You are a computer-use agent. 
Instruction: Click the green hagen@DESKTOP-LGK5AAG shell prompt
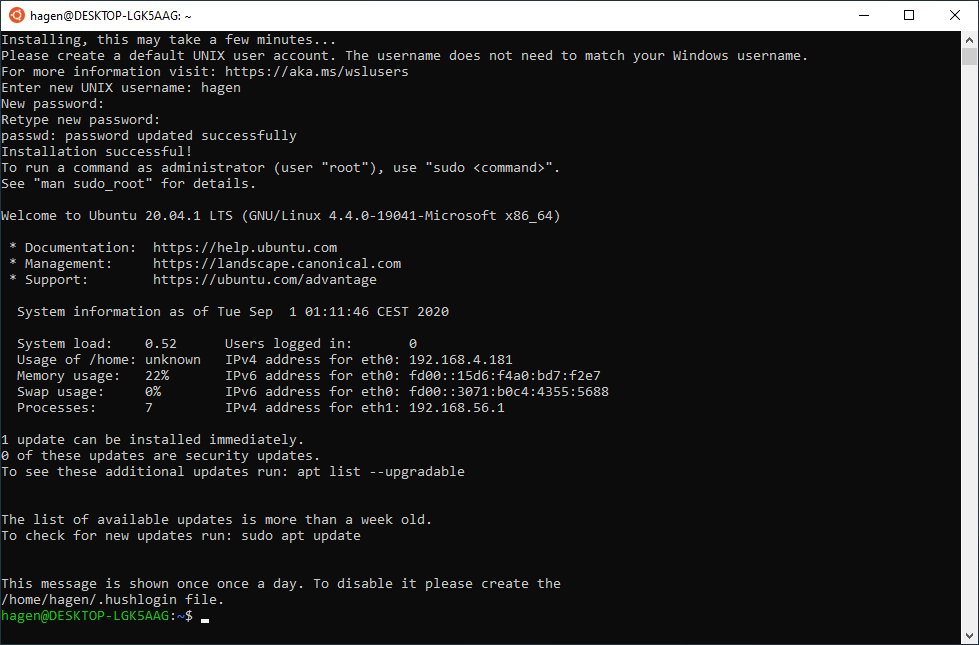pyautogui.click(x=85, y=616)
